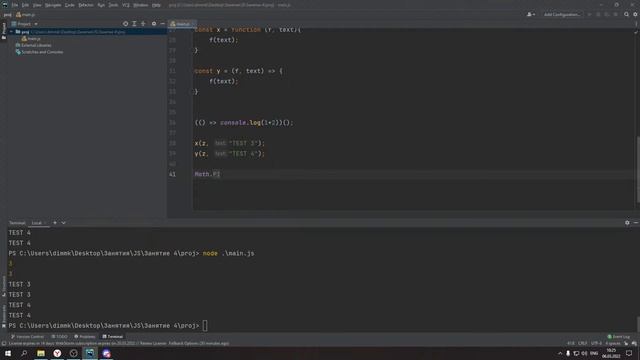Image resolution: width=640 pixels, height=360 pixels.
Task: Open IDE settings gear in toolbar
Action: (x=635, y=14)
